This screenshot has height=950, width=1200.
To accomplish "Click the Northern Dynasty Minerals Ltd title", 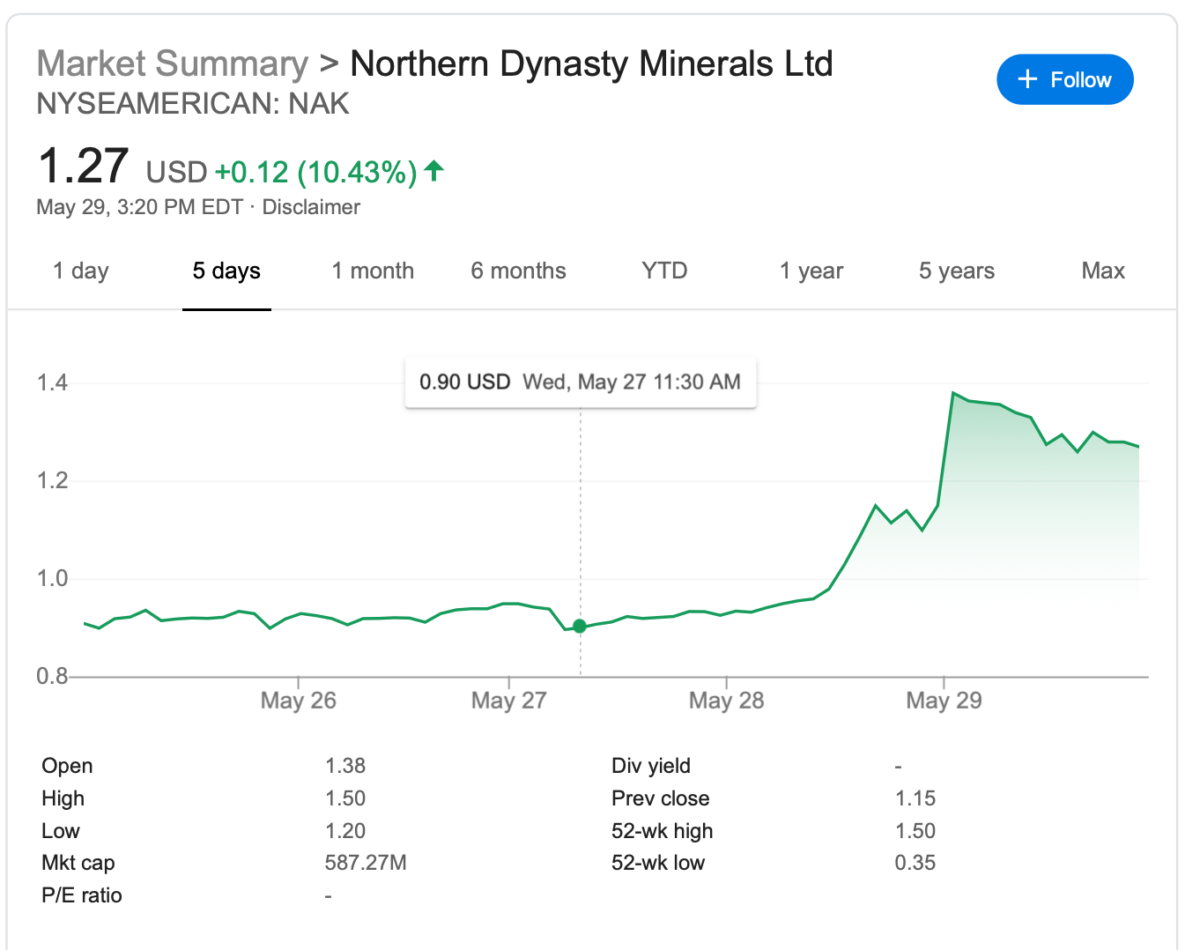I will [x=592, y=64].
